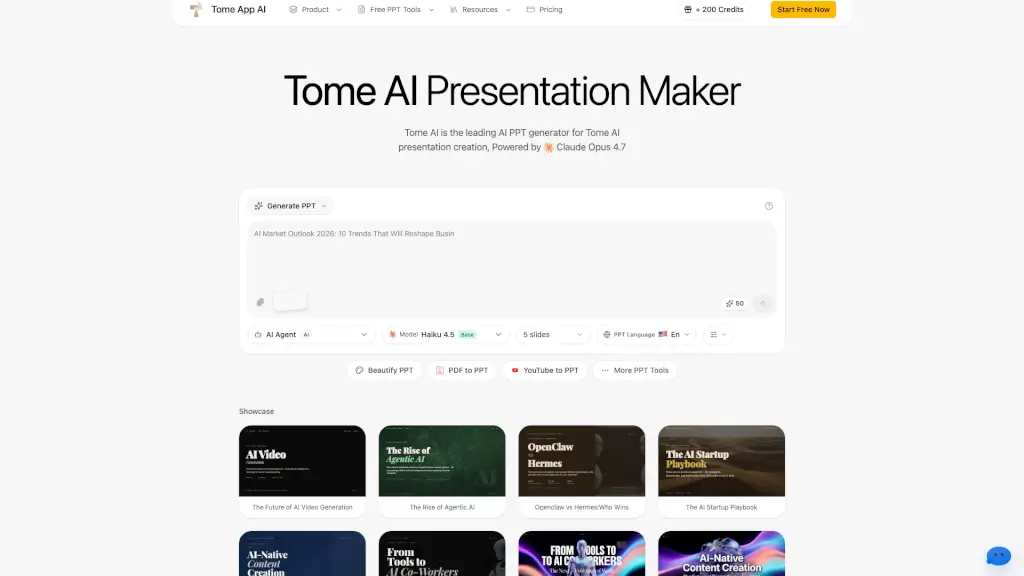
Task: Open The AI Startup Playbook thumbnail
Action: coord(722,461)
